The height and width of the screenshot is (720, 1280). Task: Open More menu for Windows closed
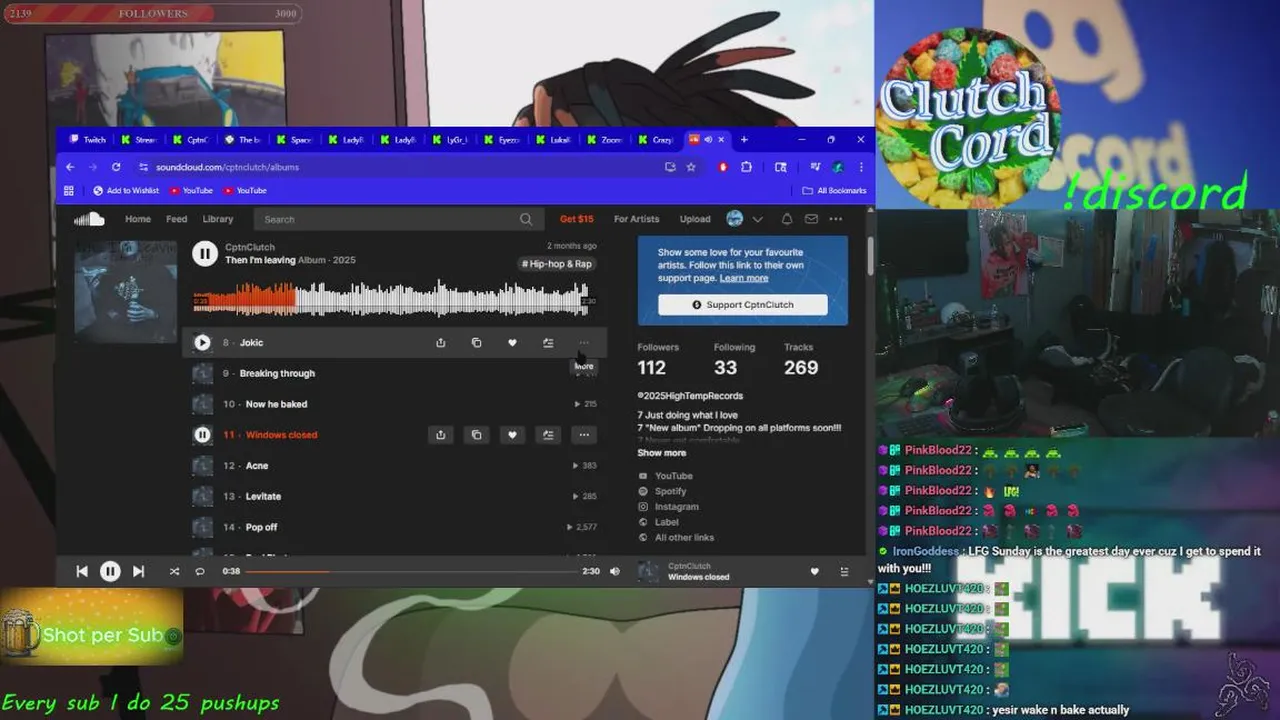(584, 435)
